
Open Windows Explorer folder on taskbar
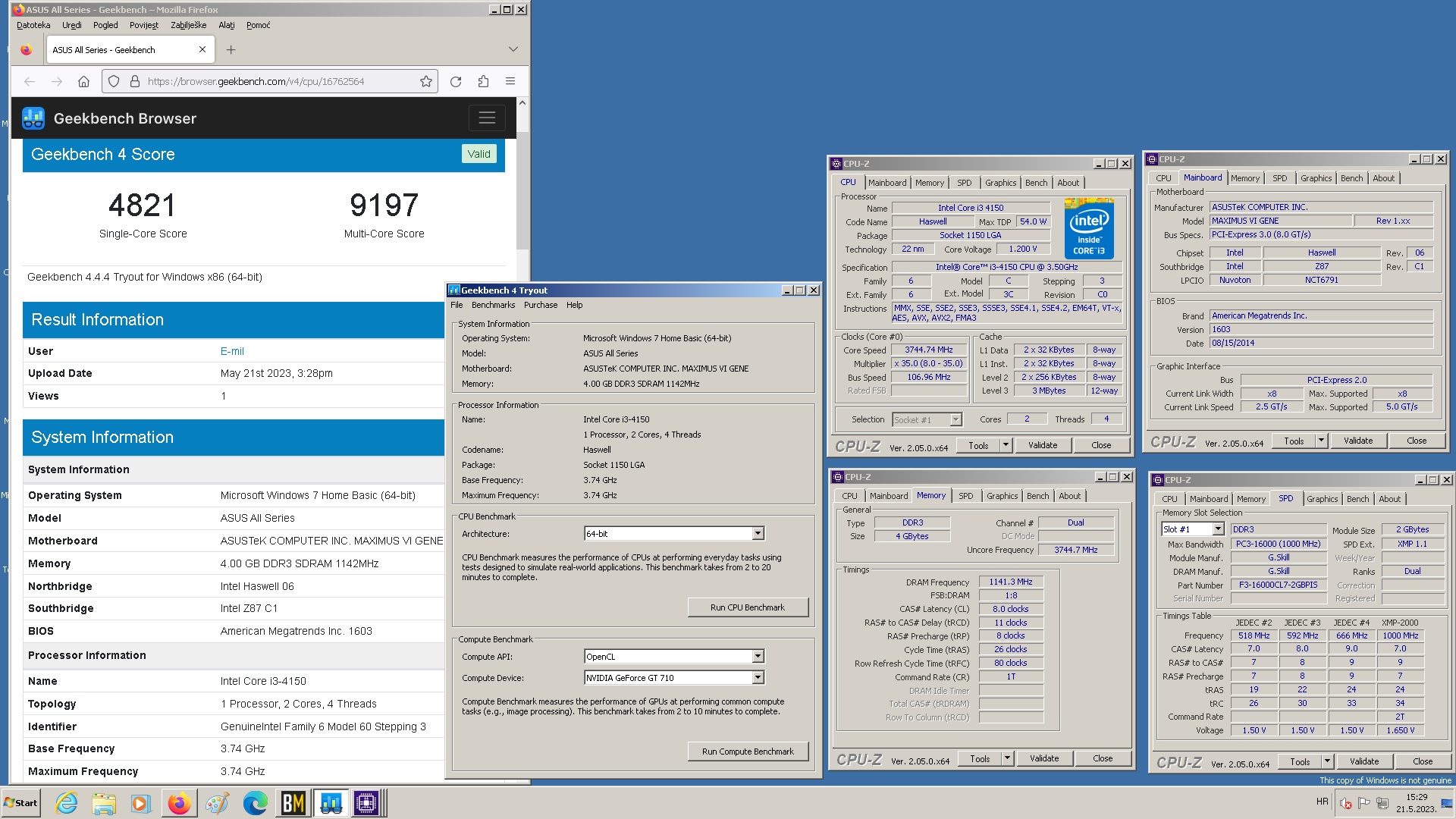104,803
